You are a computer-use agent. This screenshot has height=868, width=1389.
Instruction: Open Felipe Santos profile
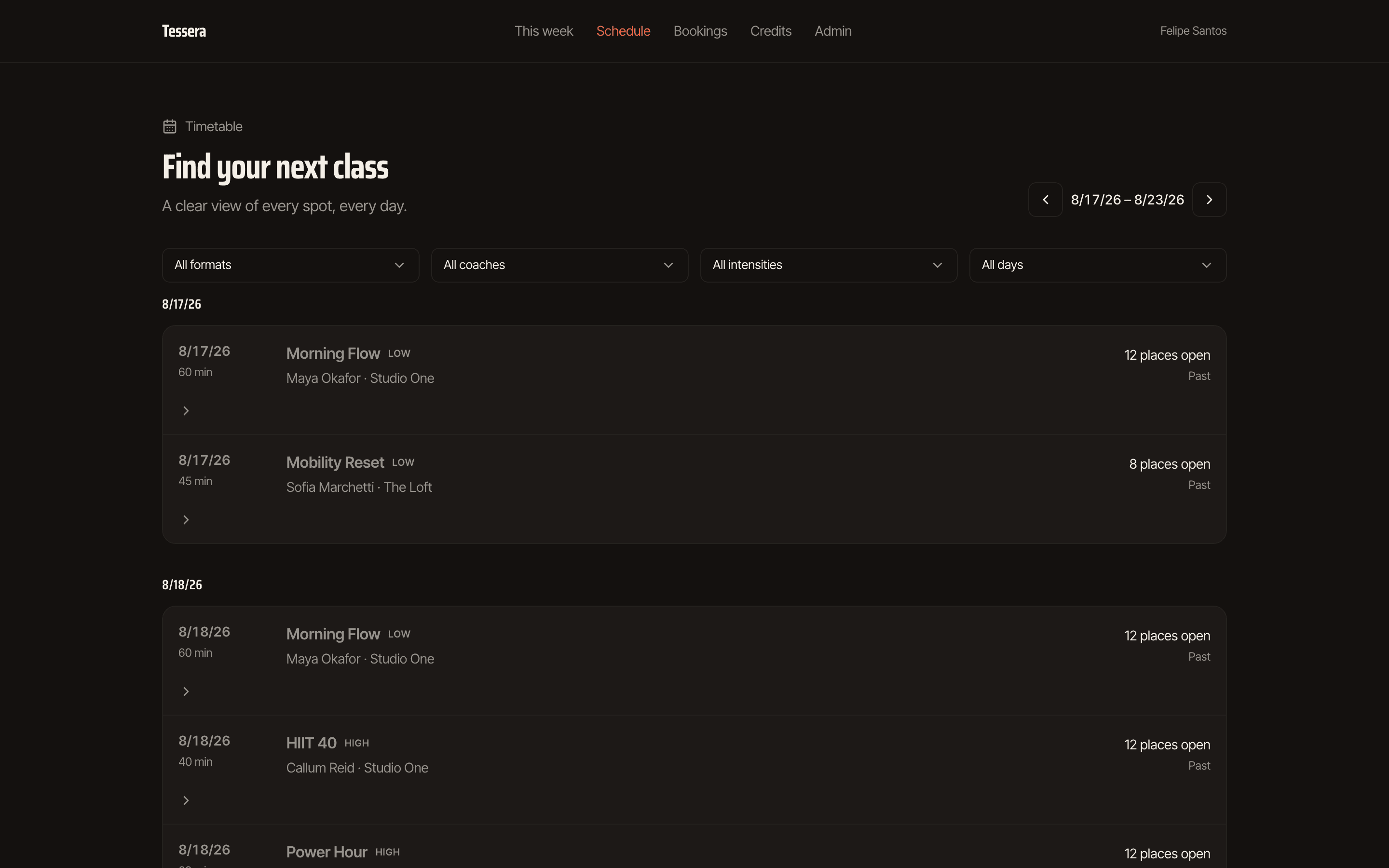click(1193, 31)
